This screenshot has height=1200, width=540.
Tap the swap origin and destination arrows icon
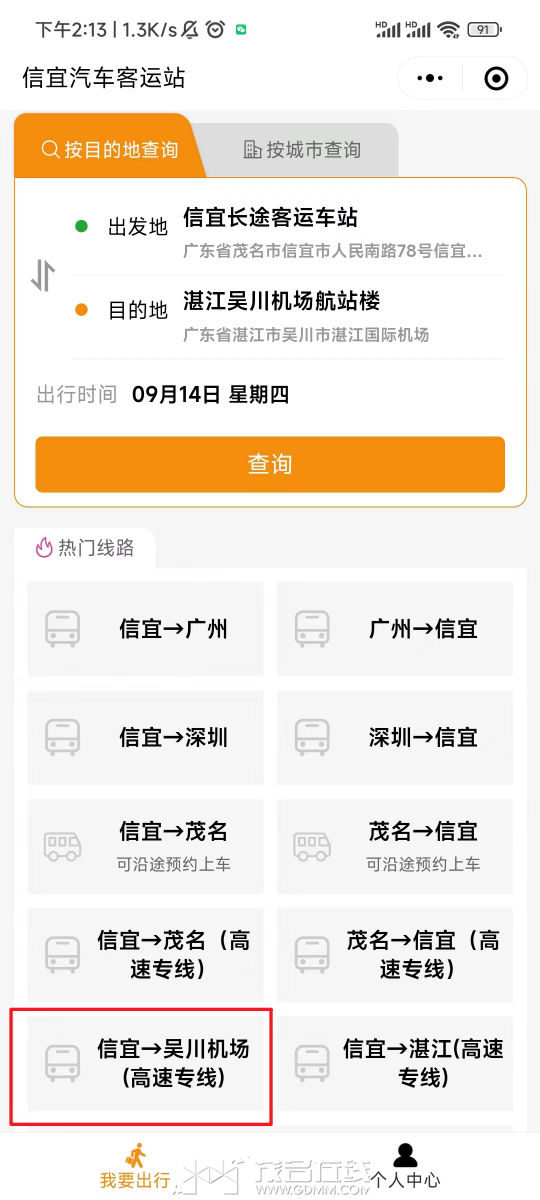coord(43,274)
